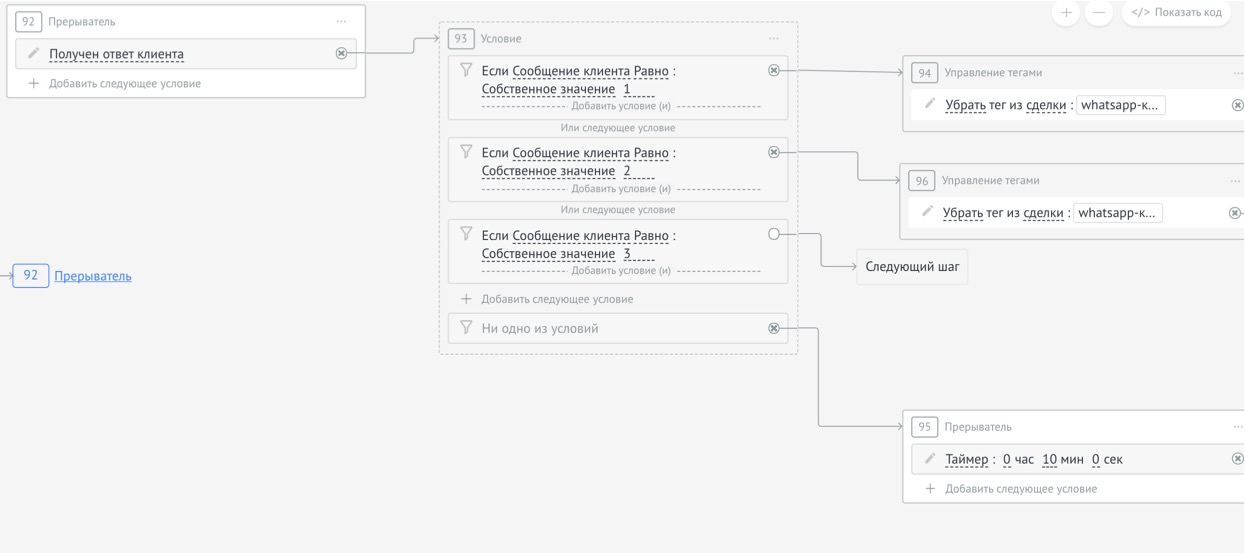
Task: Click Показать код button
Action: (1176, 12)
